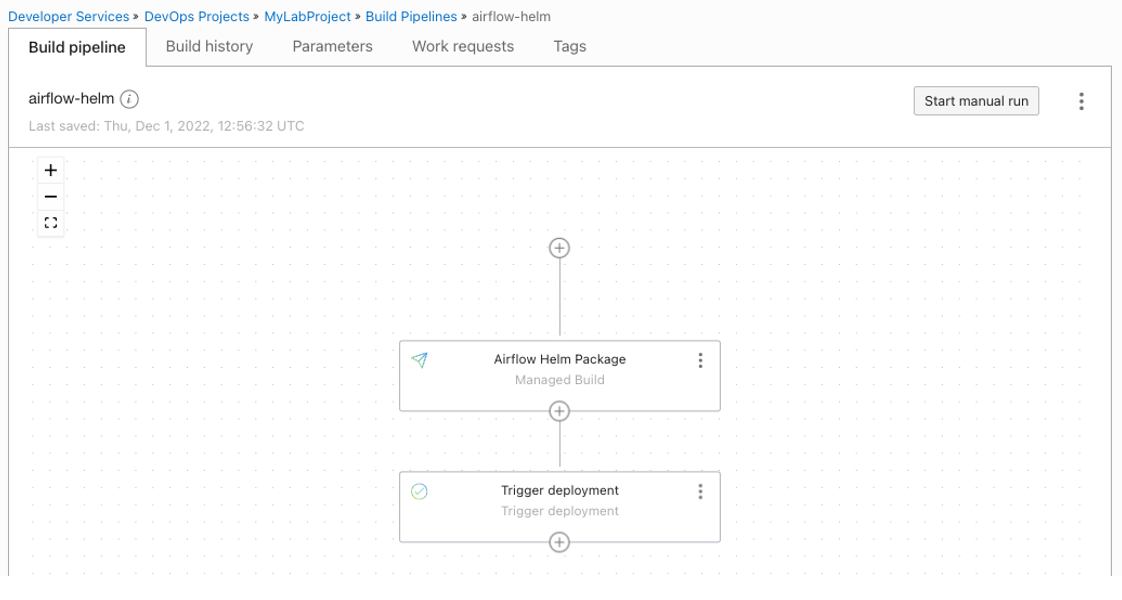Click the Trigger deployment checkmark icon
Viewport: 1122px width, 600px height.
click(420, 491)
